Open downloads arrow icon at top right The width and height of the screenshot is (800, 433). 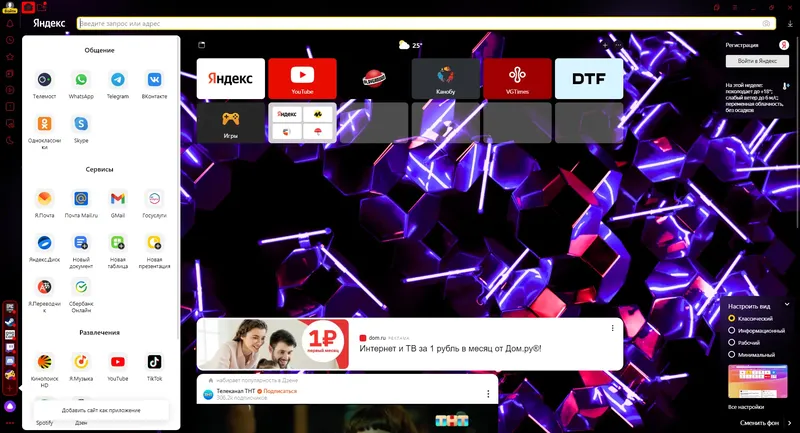click(x=790, y=23)
